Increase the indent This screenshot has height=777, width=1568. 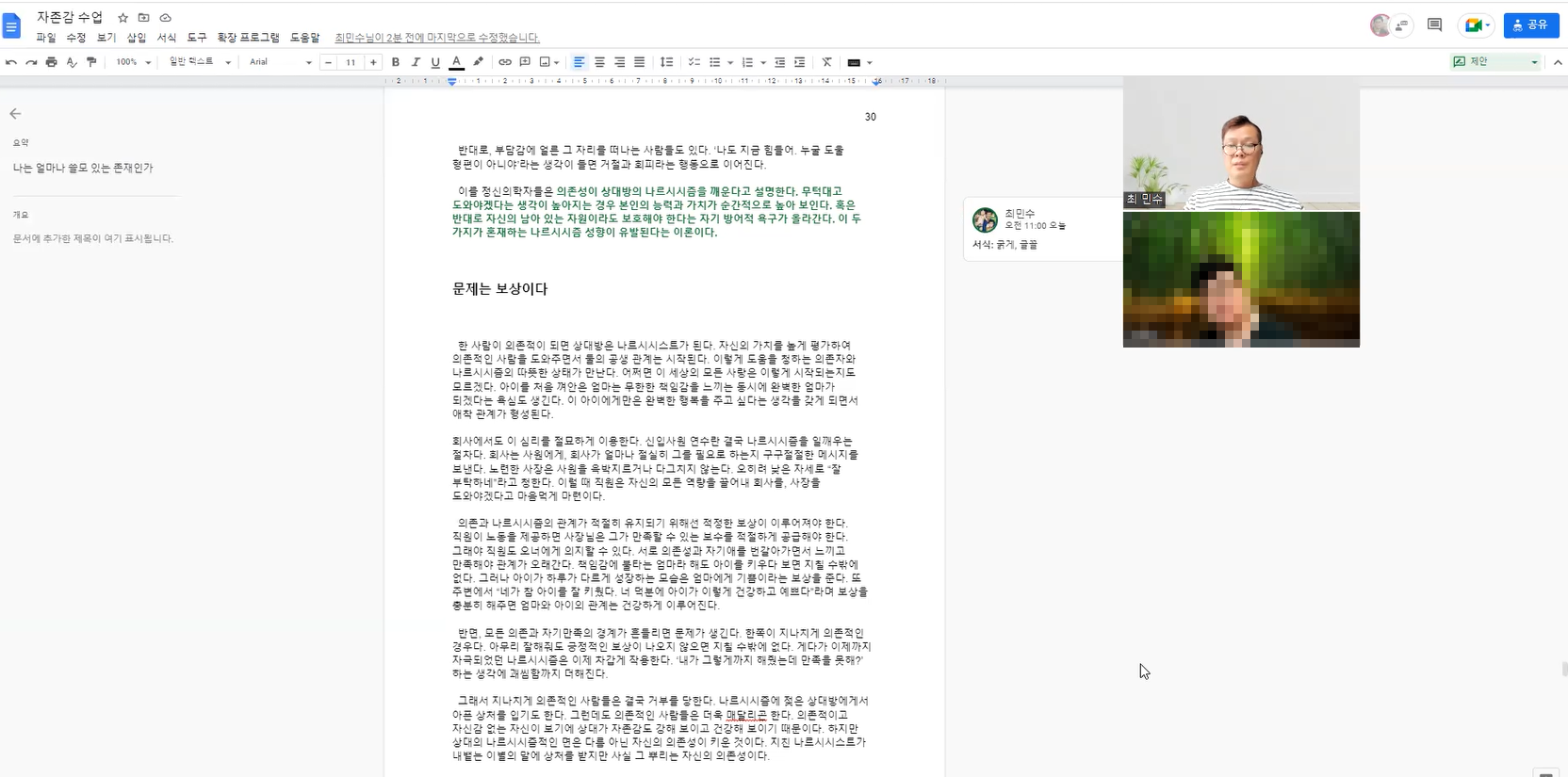pyautogui.click(x=799, y=62)
